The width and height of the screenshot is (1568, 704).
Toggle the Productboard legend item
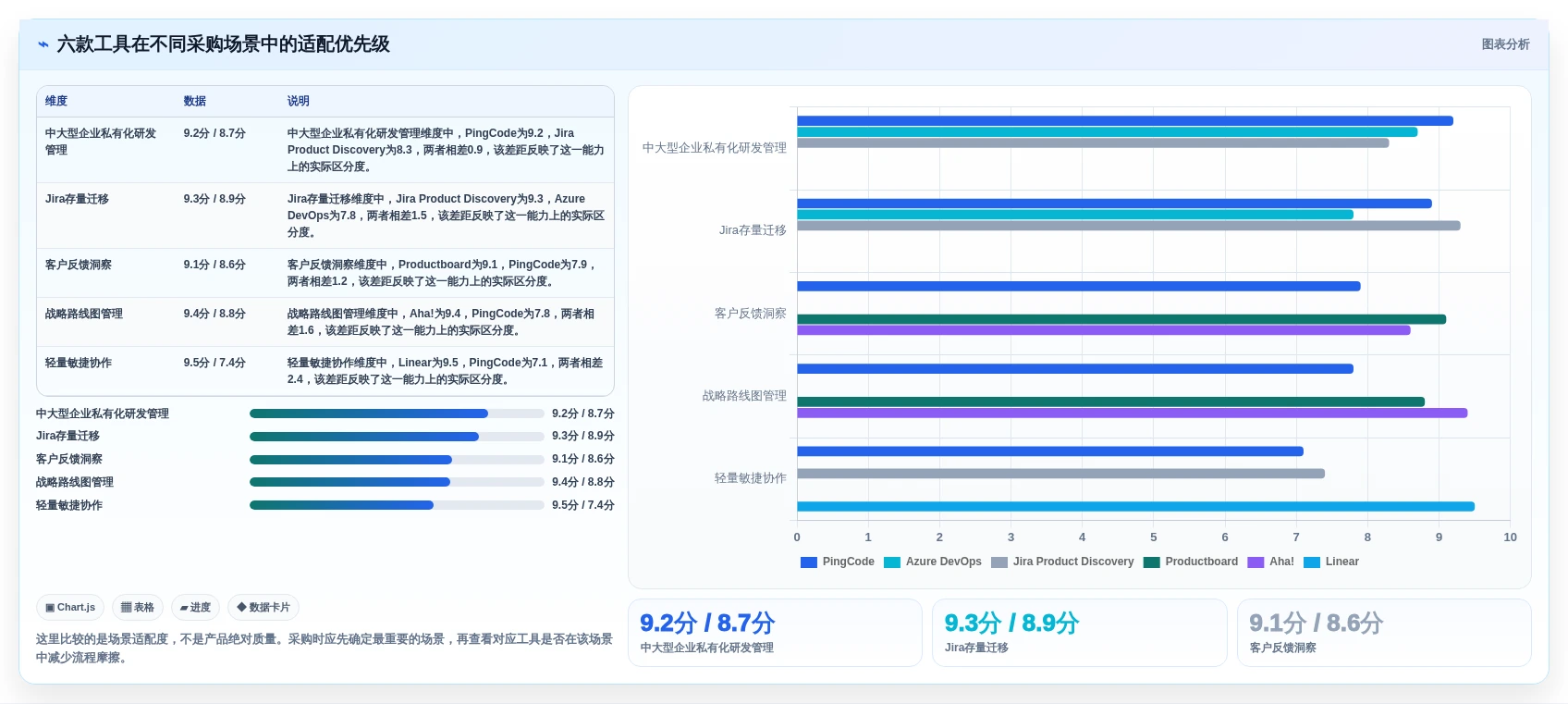click(1191, 562)
